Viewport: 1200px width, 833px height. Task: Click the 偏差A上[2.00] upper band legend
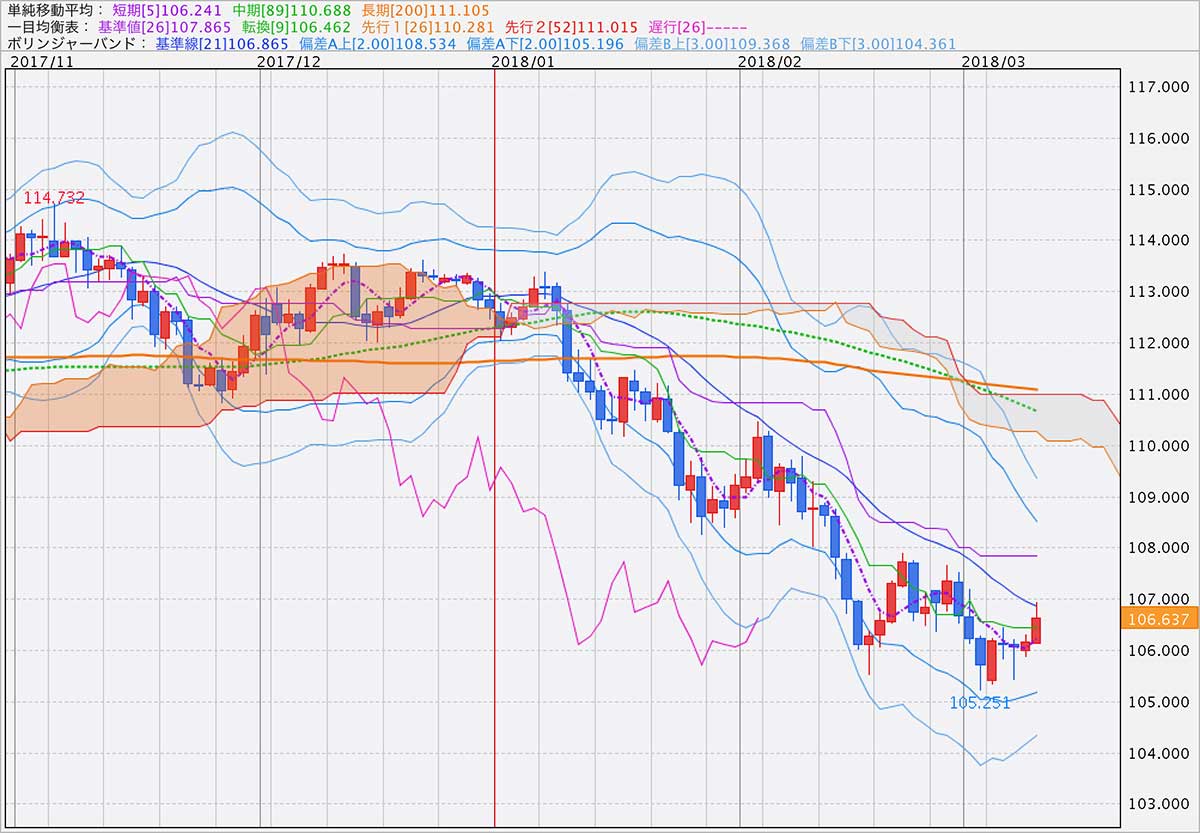(x=379, y=44)
